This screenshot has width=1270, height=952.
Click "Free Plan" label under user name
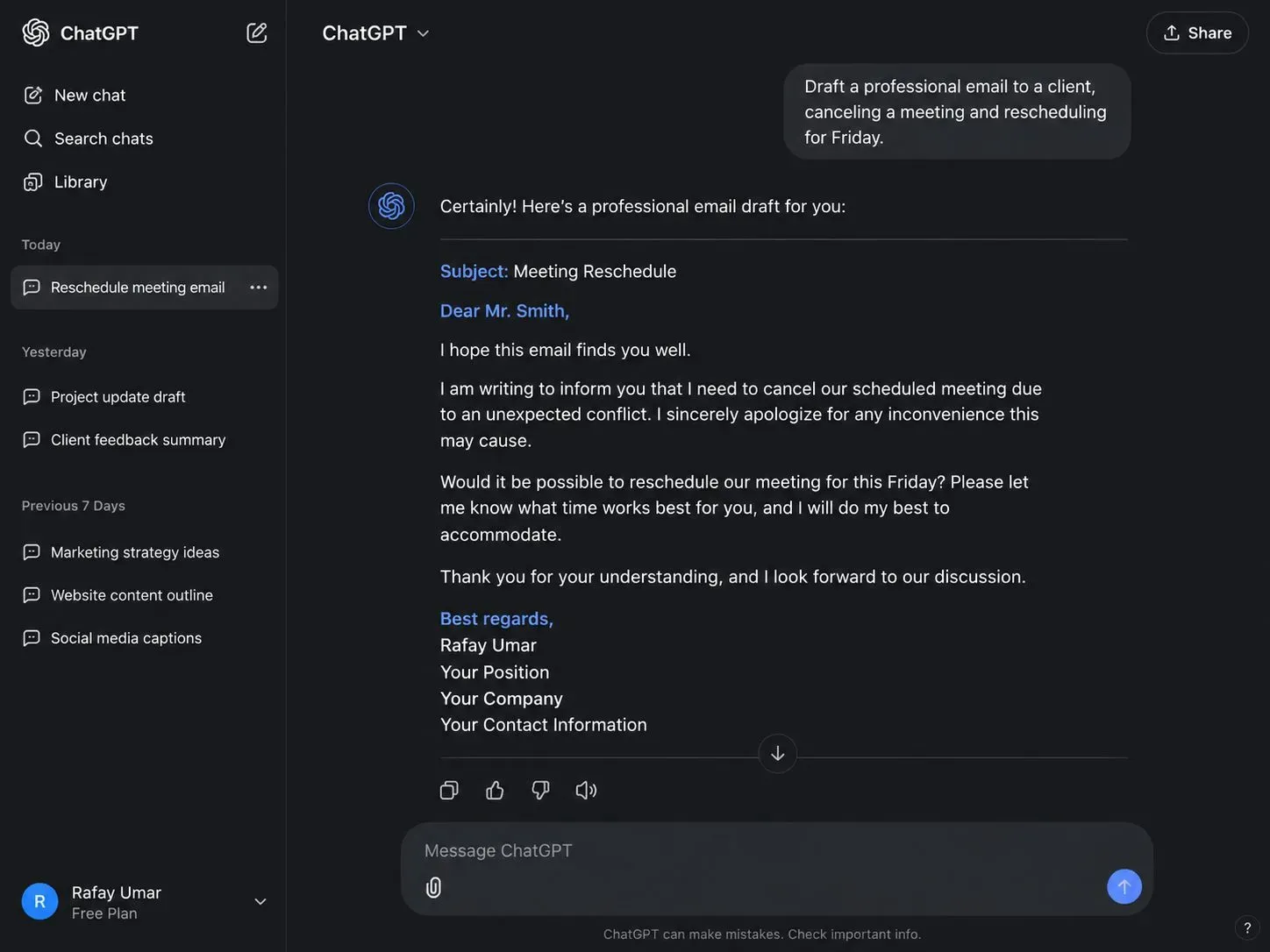click(104, 913)
